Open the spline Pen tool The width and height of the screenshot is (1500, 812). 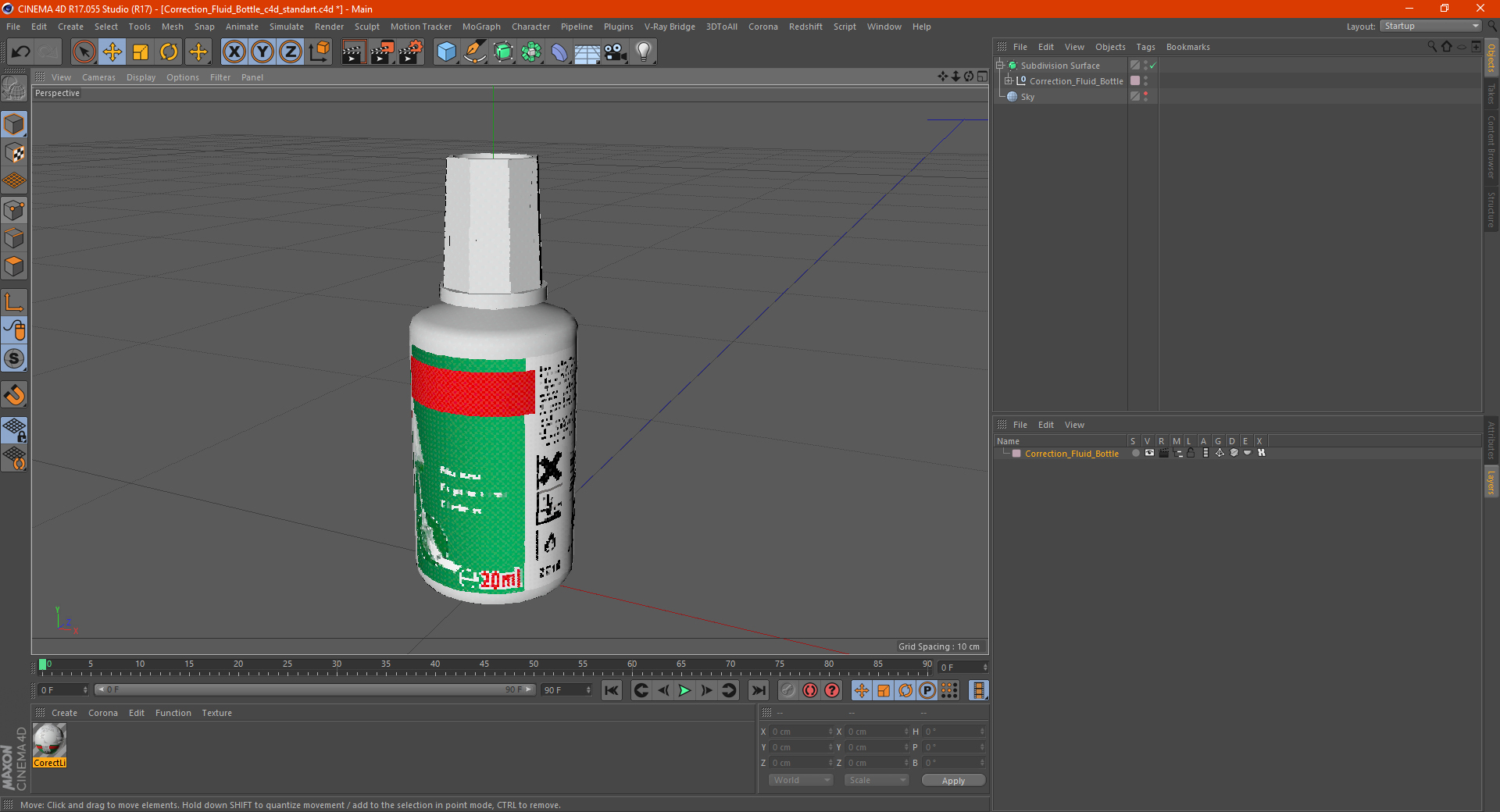coord(474,52)
